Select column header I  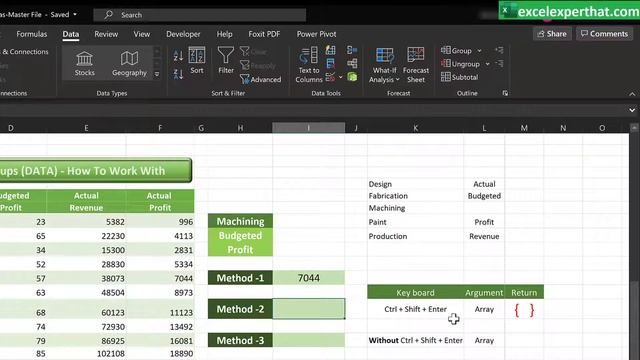click(309, 128)
